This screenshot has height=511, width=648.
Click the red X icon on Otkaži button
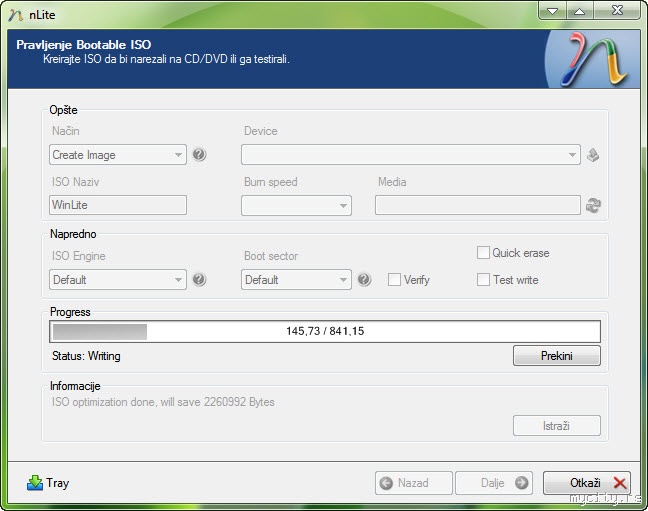(620, 483)
